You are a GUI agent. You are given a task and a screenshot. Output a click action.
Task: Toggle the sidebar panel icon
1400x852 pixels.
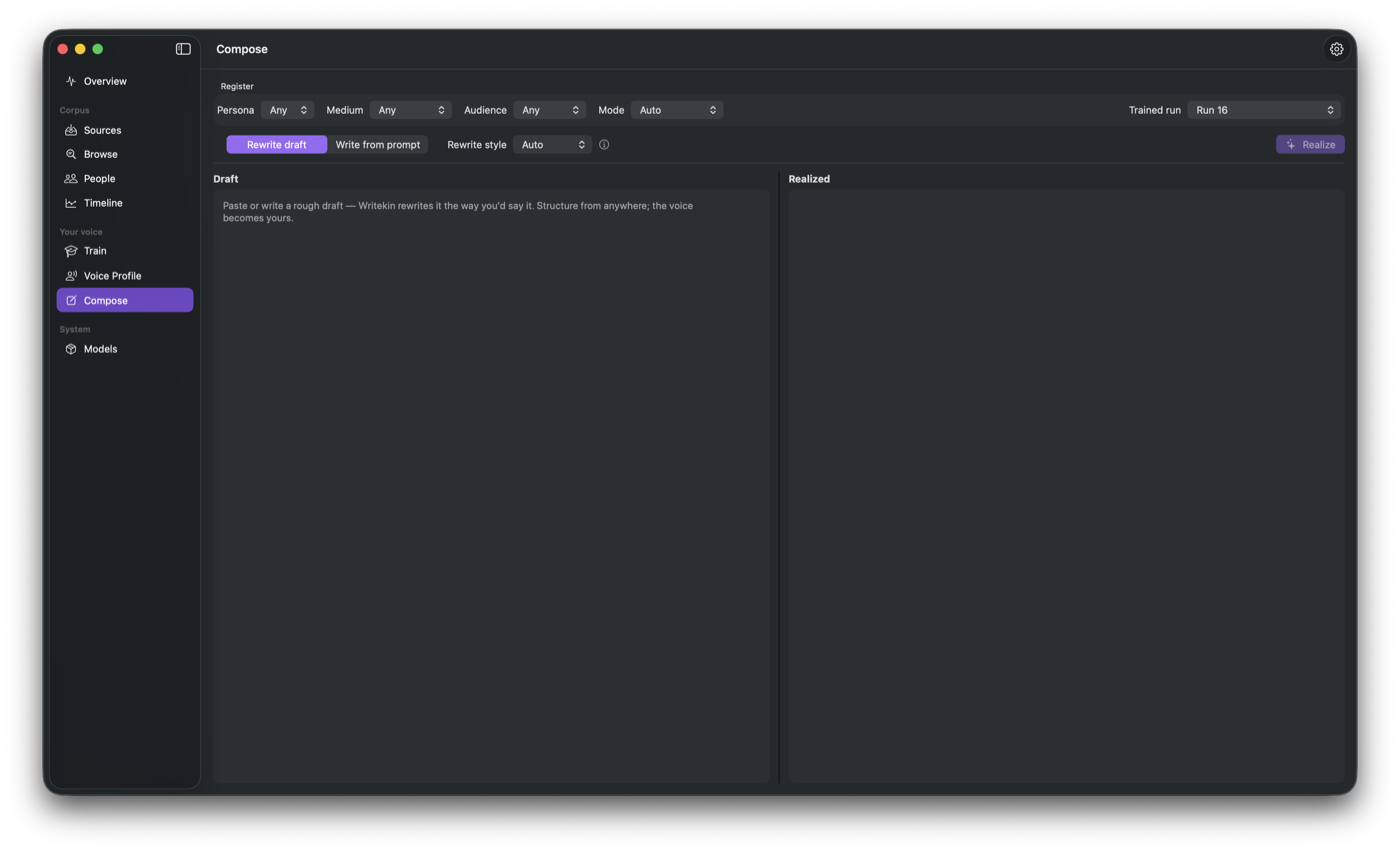(183, 49)
